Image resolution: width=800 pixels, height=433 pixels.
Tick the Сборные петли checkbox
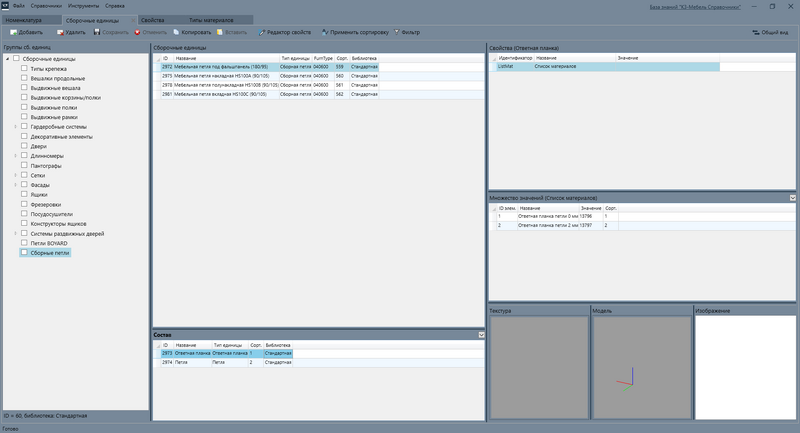point(24,252)
